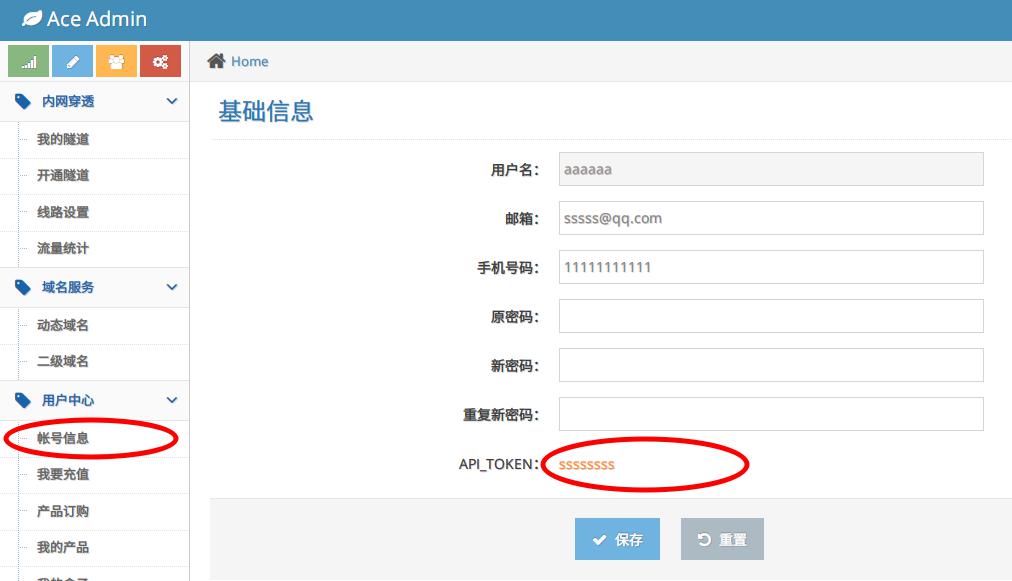Screen dimensions: 1012x581
Task: Click the tag icon beside 域名服务
Action: pyautogui.click(x=23, y=287)
